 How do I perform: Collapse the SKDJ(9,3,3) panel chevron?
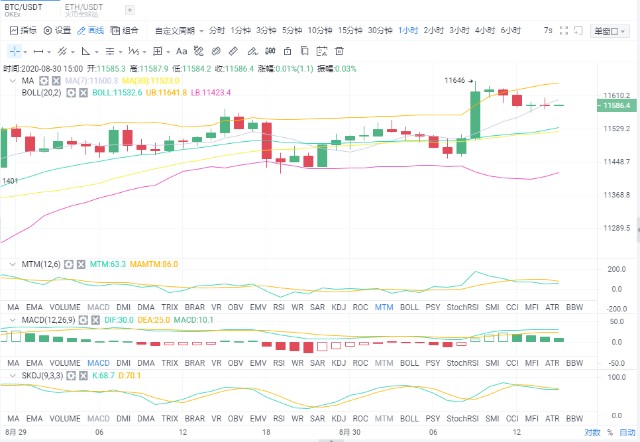coord(13,375)
